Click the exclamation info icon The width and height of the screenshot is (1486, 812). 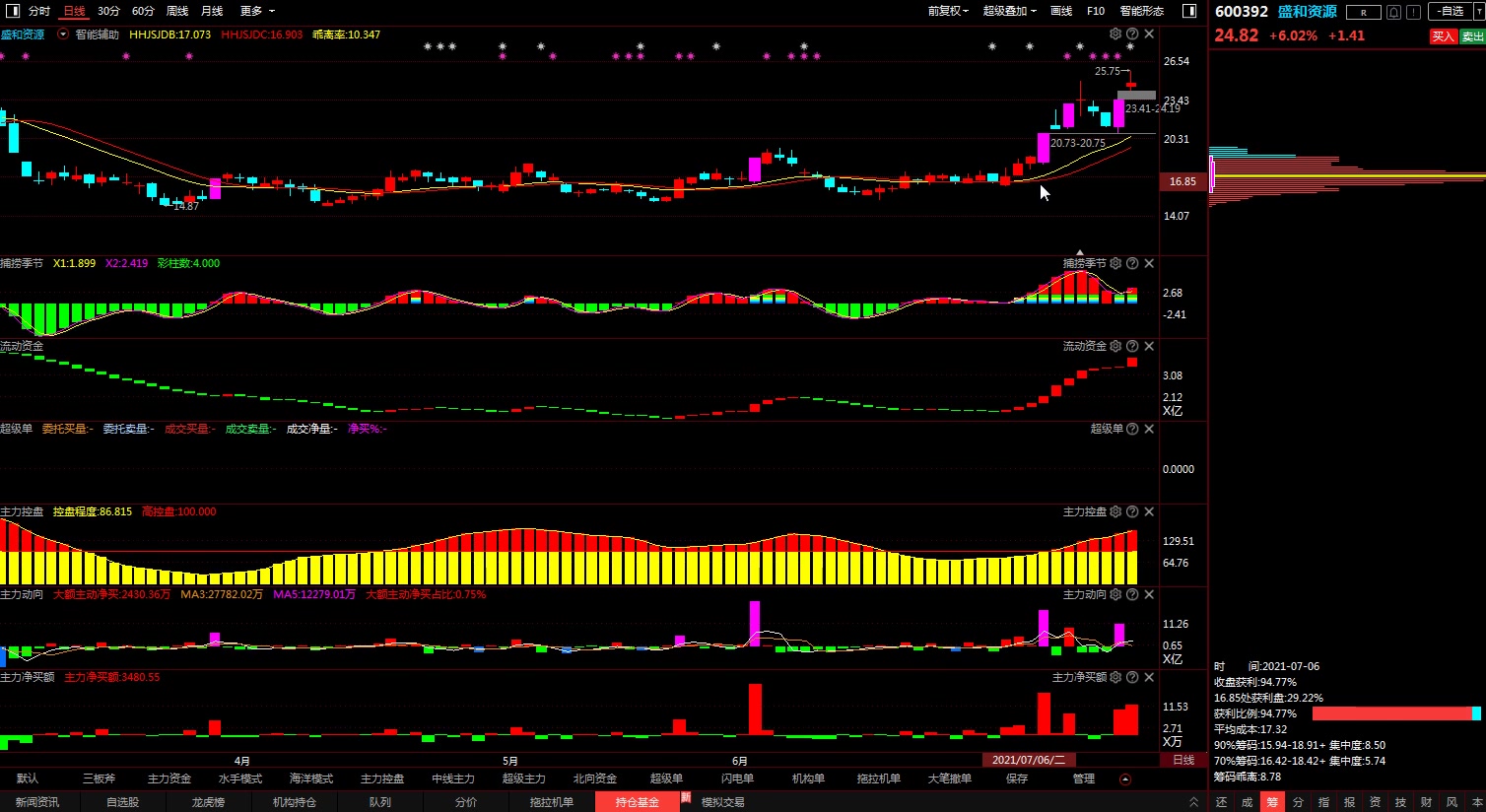coord(1413,12)
